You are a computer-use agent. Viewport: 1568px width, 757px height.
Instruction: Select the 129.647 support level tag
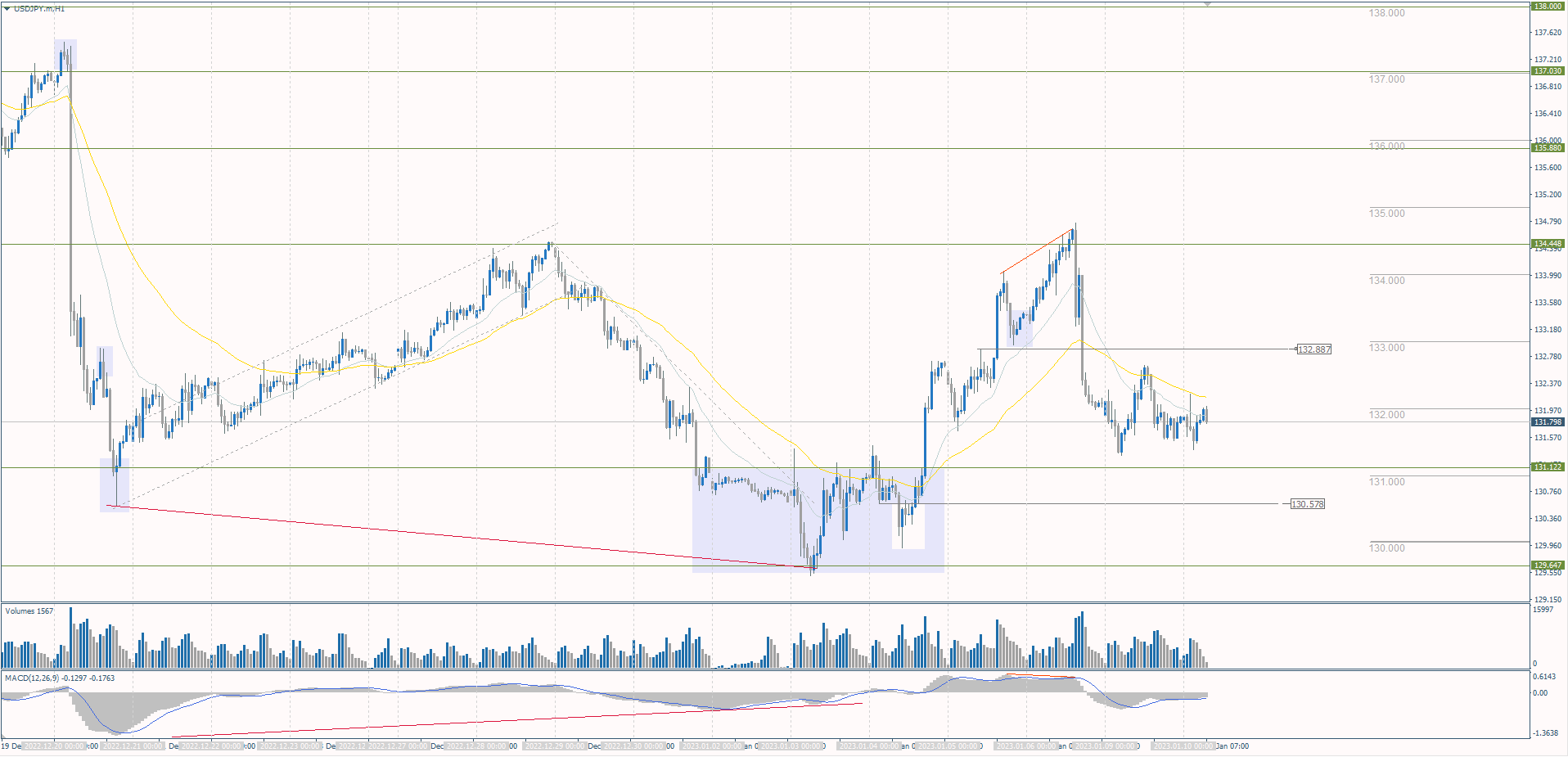1548,565
